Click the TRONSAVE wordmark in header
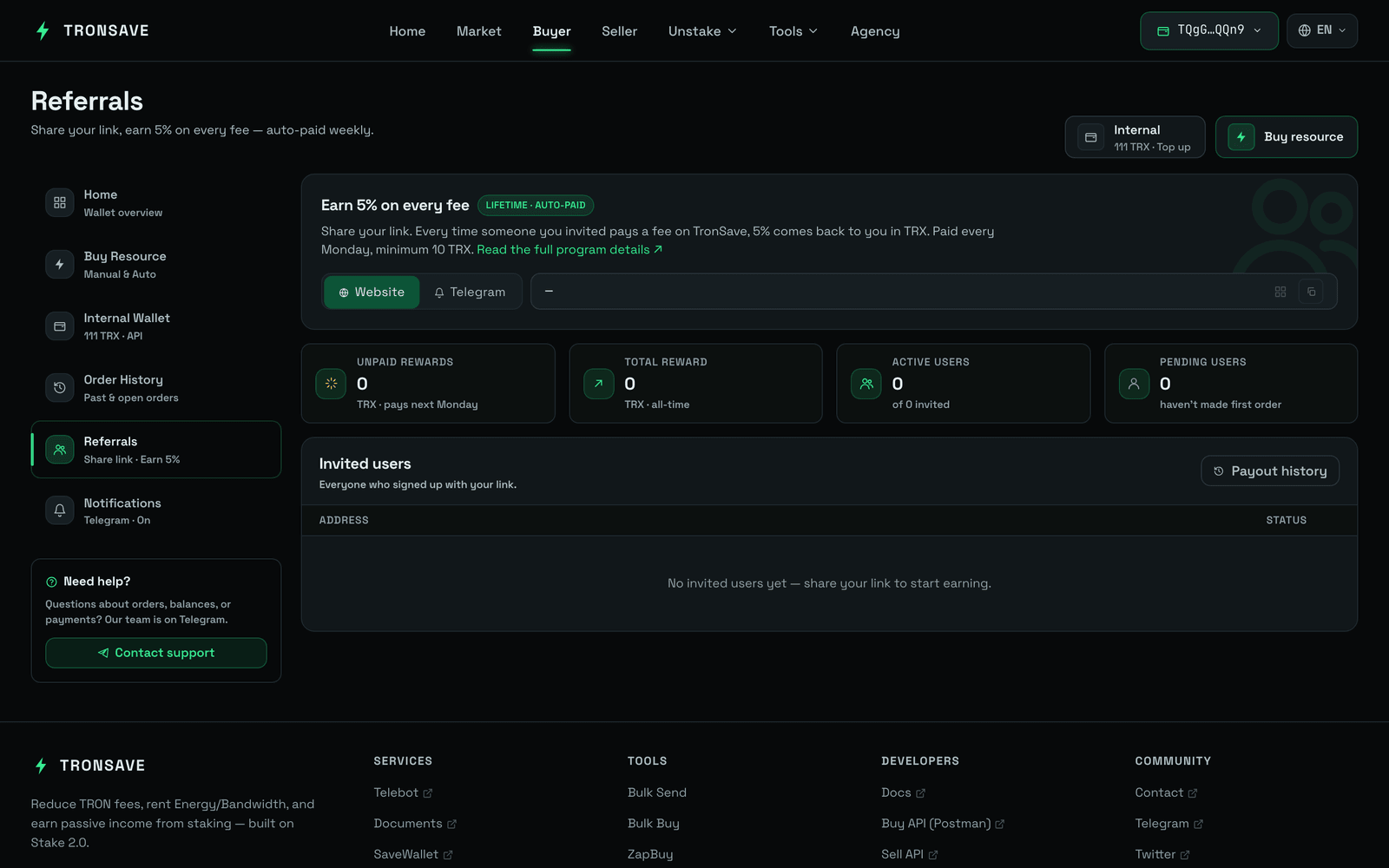This screenshot has width=1389, height=868. click(106, 31)
